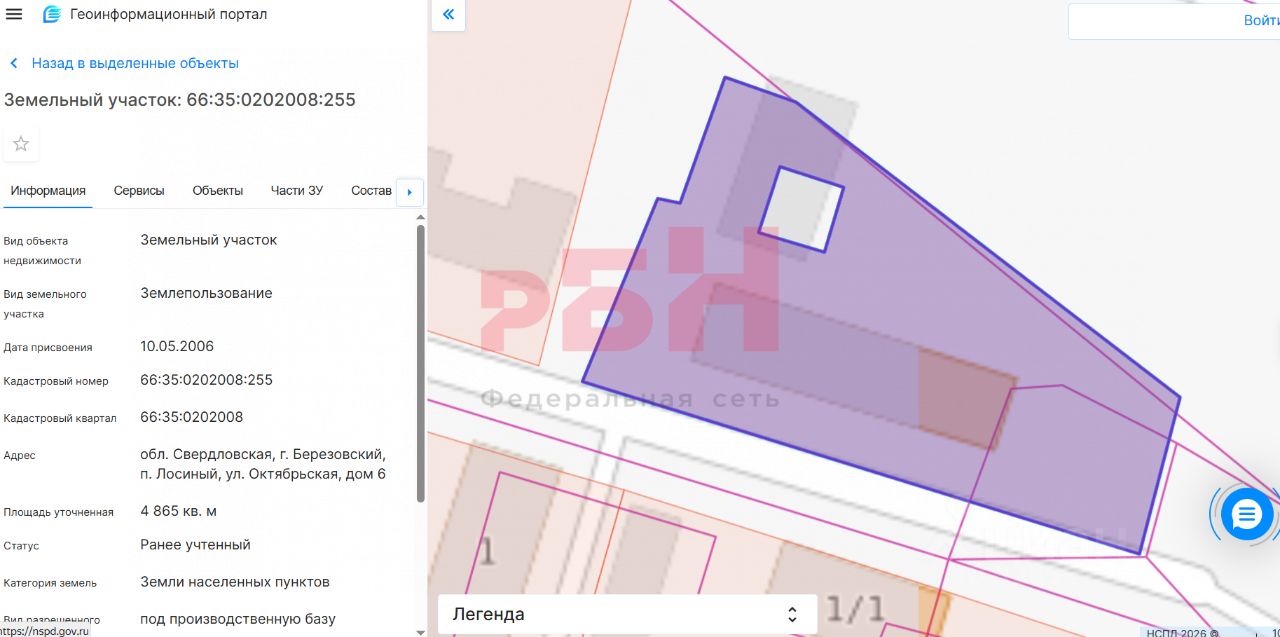
Task: Click the date value 10.05.2006
Action: click(x=177, y=346)
